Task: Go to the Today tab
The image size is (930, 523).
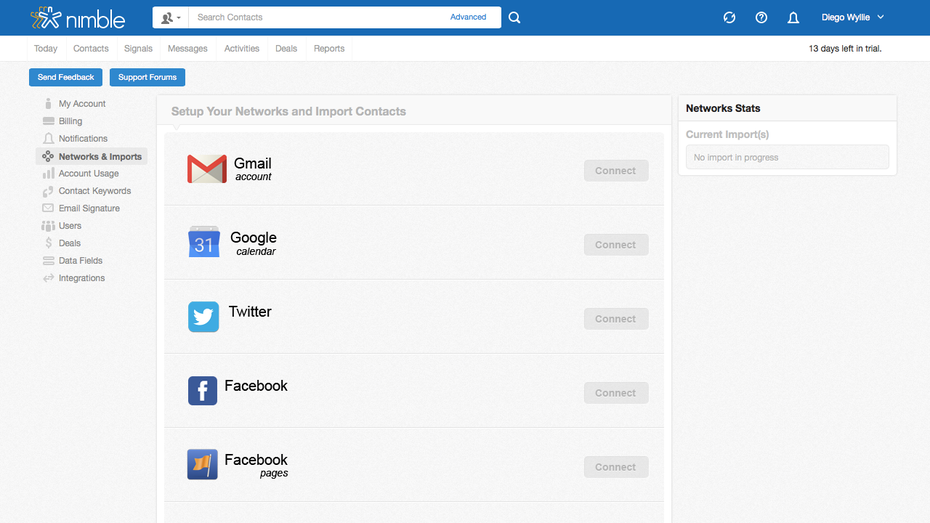Action: click(x=46, y=49)
